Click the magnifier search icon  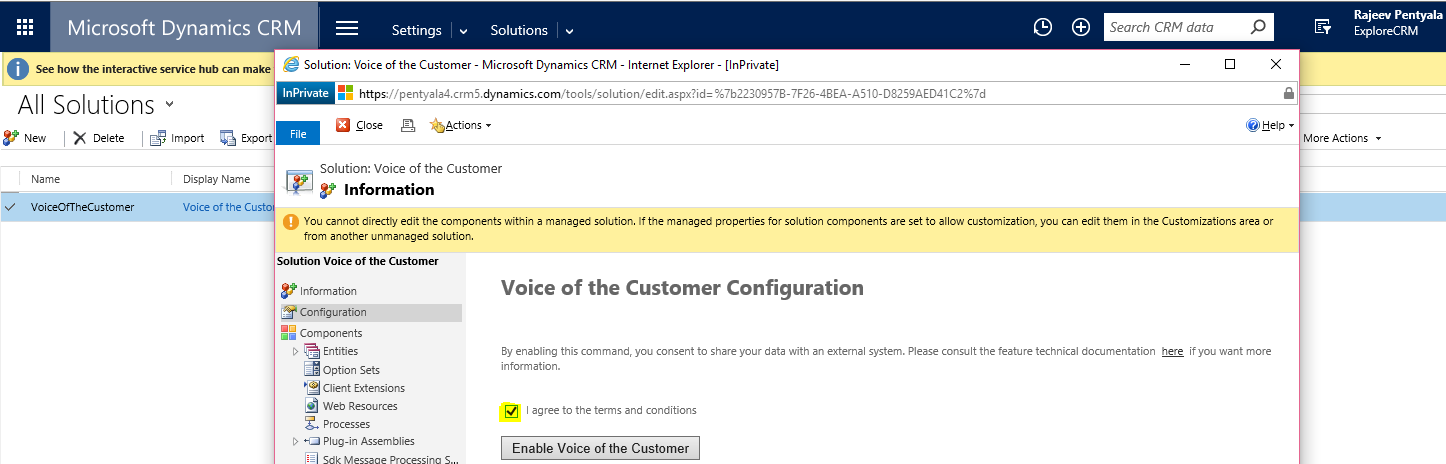[1258, 27]
